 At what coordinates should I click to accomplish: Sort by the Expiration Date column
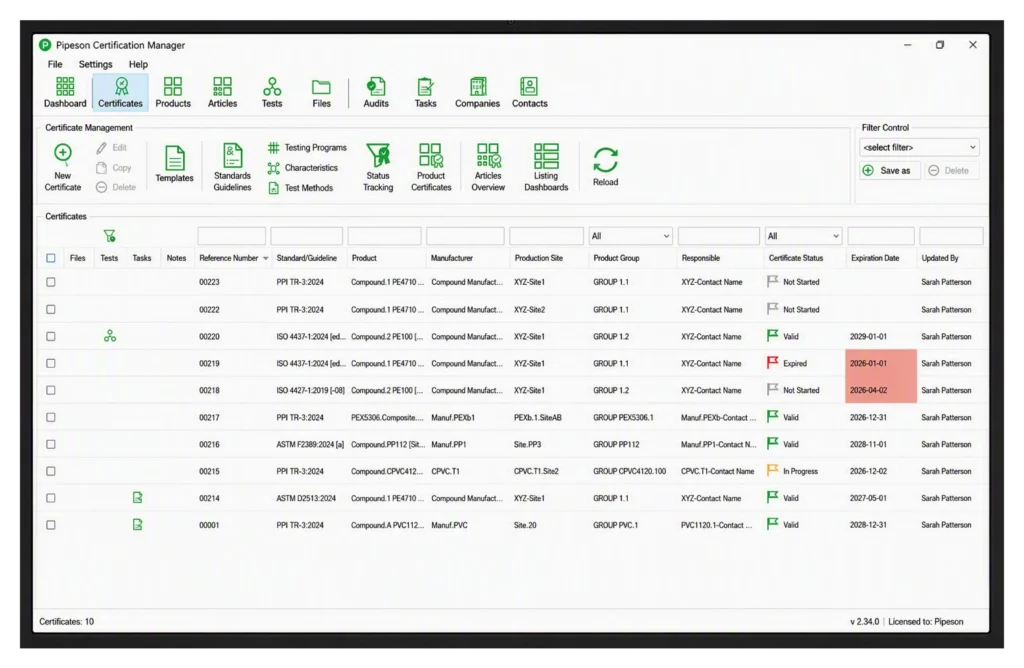click(x=875, y=258)
